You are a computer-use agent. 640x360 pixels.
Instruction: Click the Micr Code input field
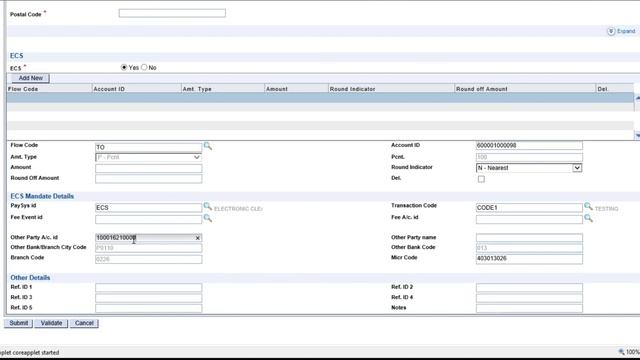click(x=529, y=258)
